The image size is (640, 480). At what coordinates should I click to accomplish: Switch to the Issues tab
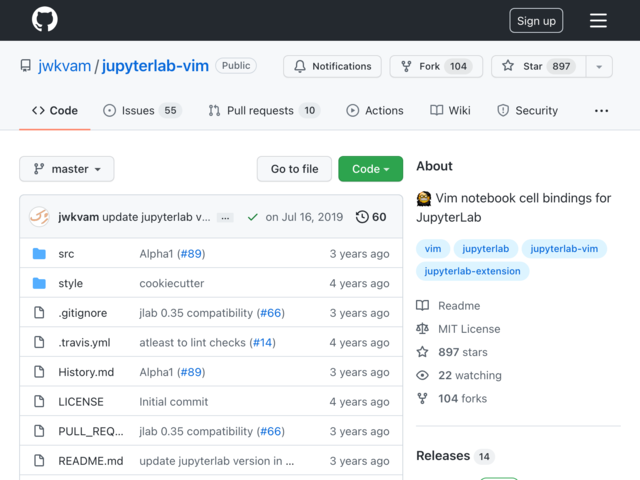(142, 111)
